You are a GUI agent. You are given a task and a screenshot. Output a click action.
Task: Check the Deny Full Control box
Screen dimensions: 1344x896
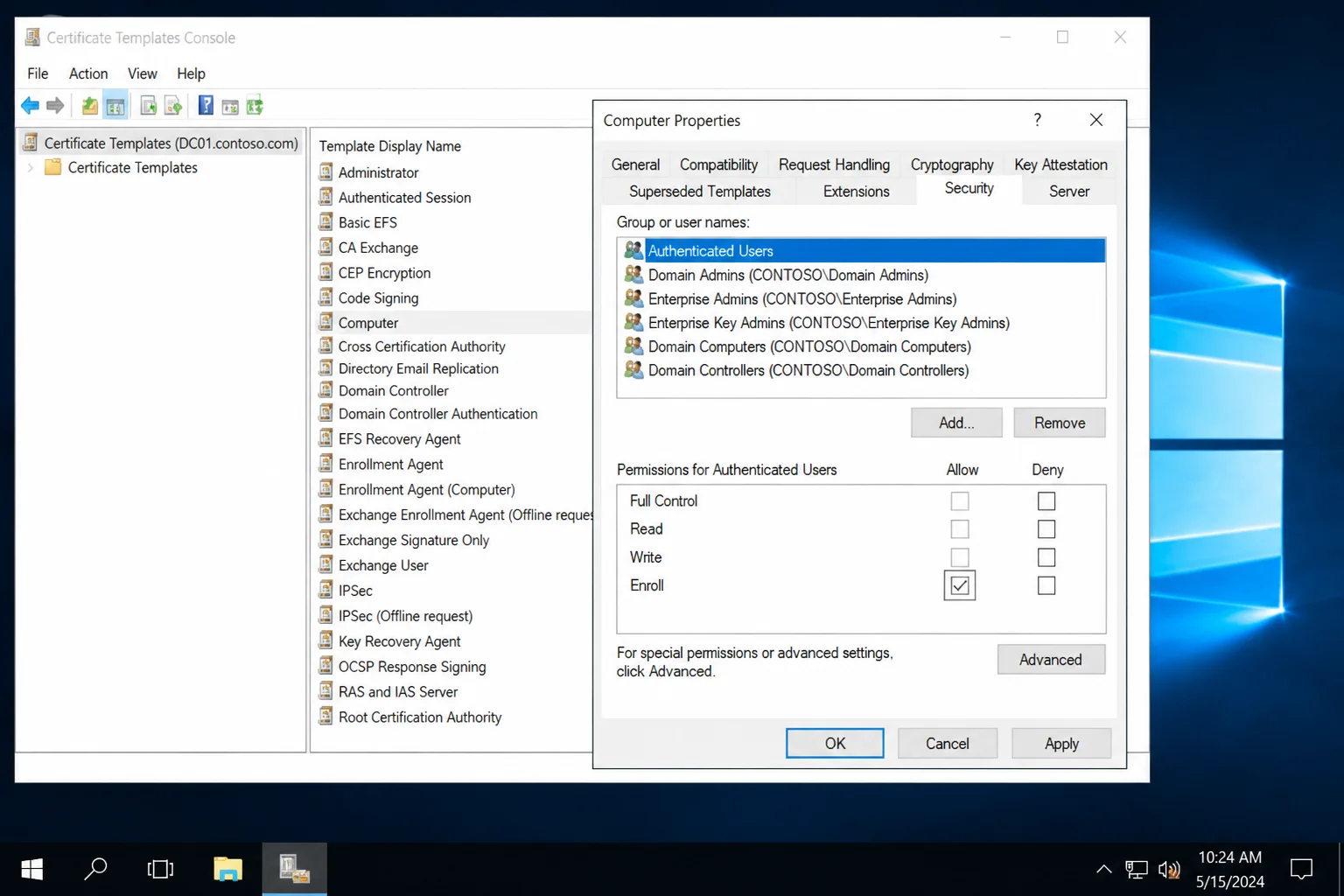pyautogui.click(x=1046, y=501)
